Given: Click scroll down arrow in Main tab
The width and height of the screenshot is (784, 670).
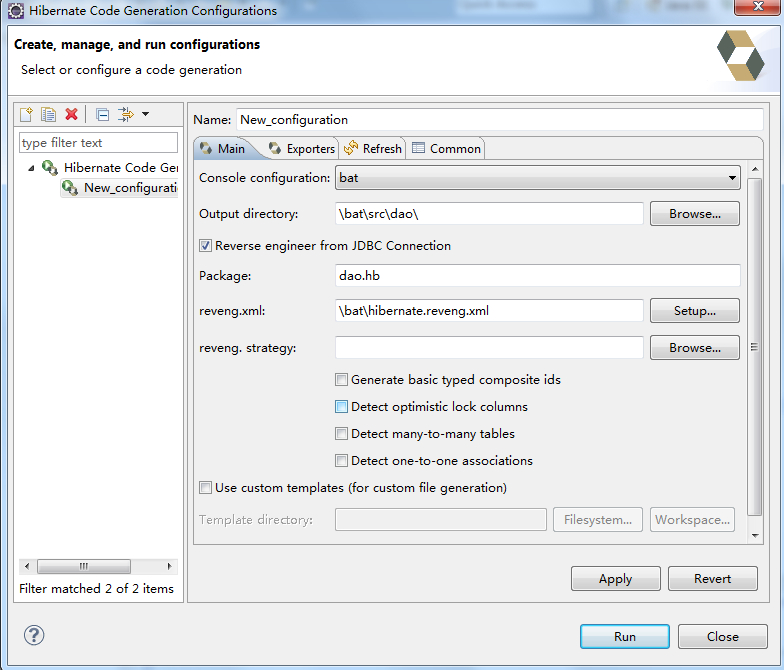Looking at the screenshot, I should click(755, 536).
